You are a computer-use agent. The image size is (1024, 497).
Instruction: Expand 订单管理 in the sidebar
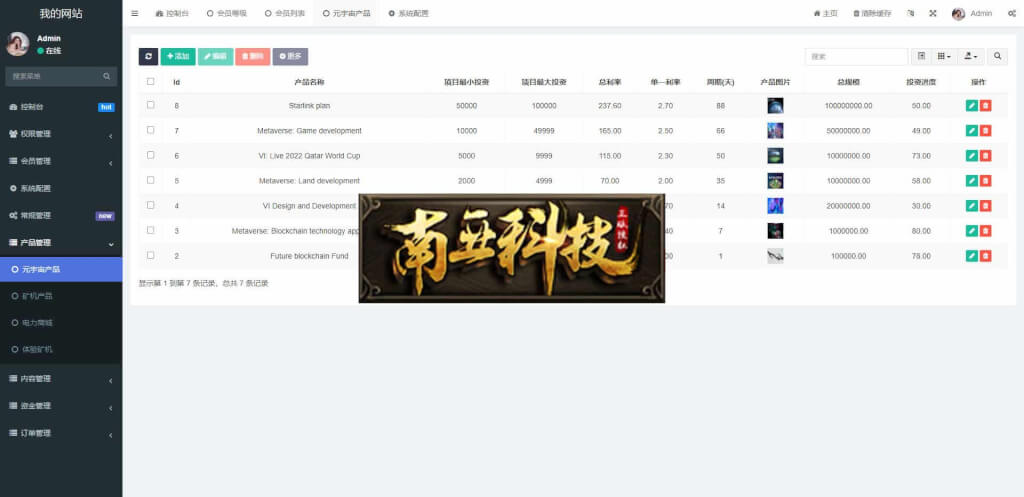61,433
